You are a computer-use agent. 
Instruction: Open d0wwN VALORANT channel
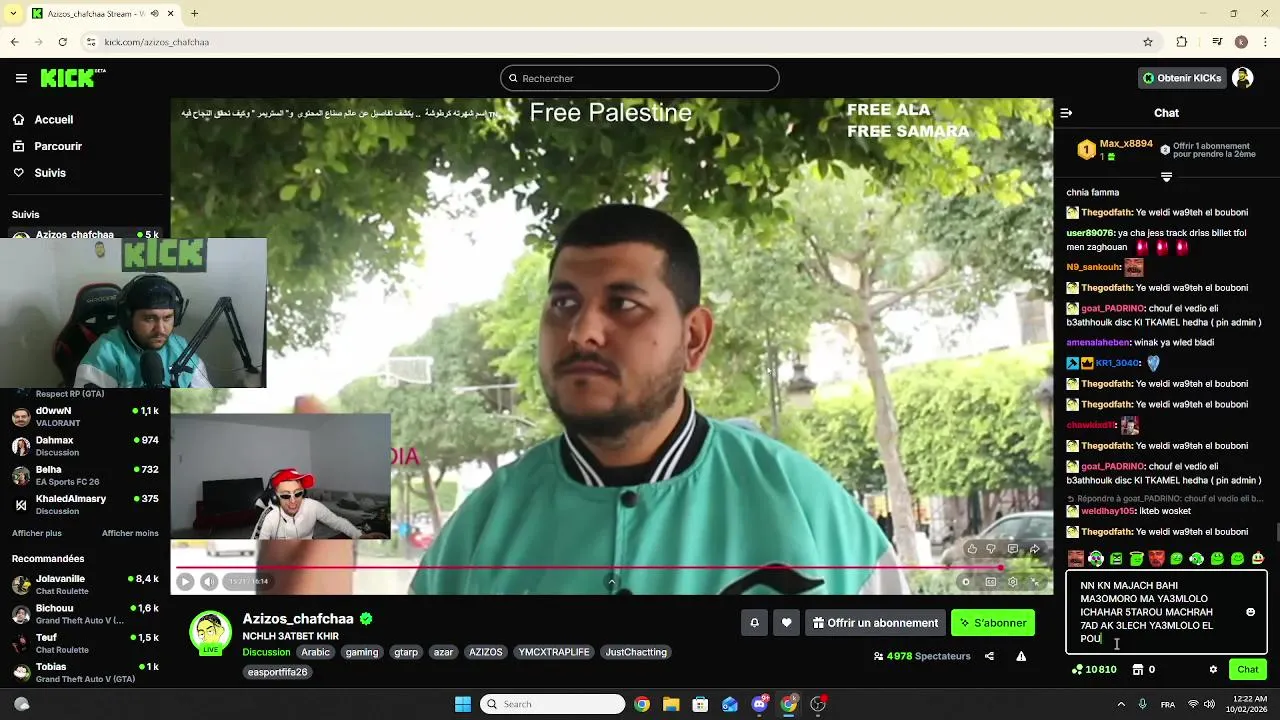tap(85, 417)
